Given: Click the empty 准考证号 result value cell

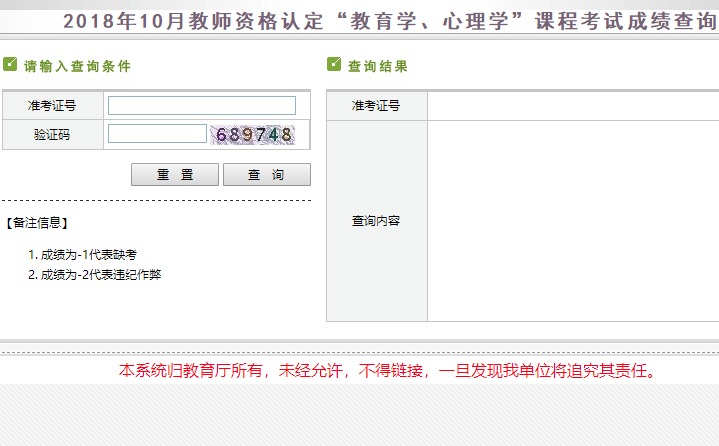Looking at the screenshot, I should (x=572, y=106).
